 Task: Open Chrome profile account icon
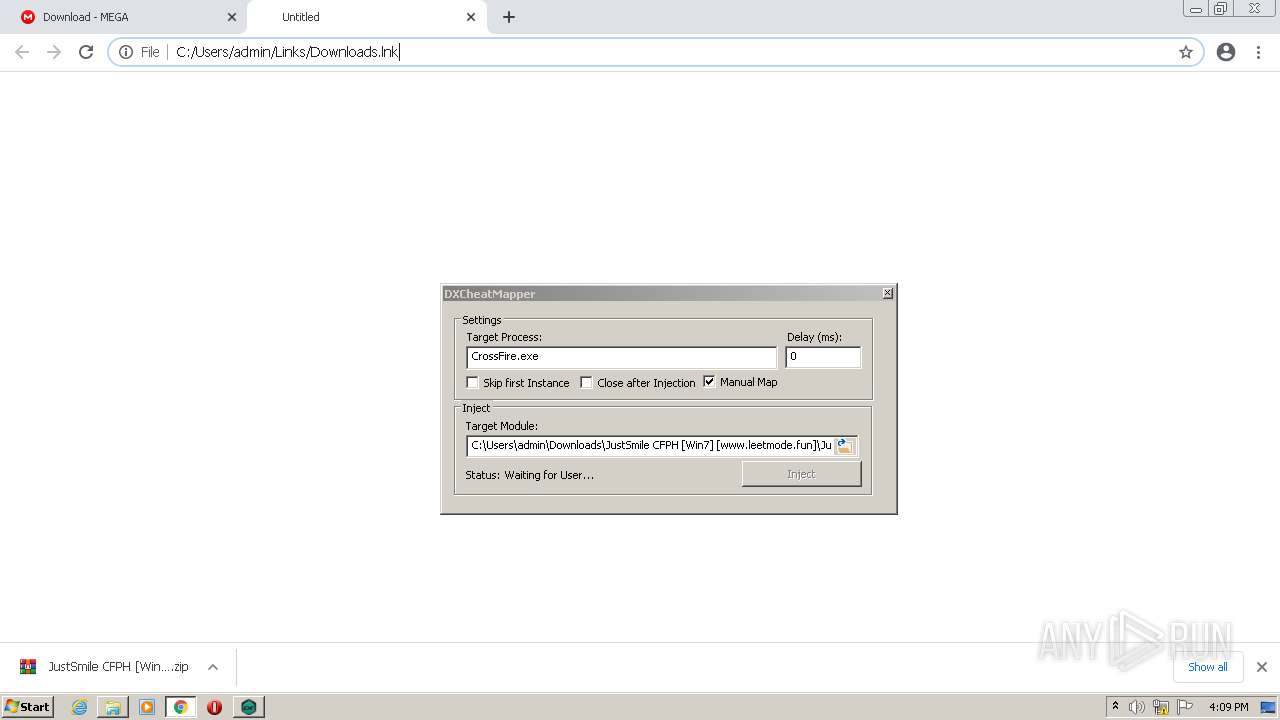(x=1226, y=52)
